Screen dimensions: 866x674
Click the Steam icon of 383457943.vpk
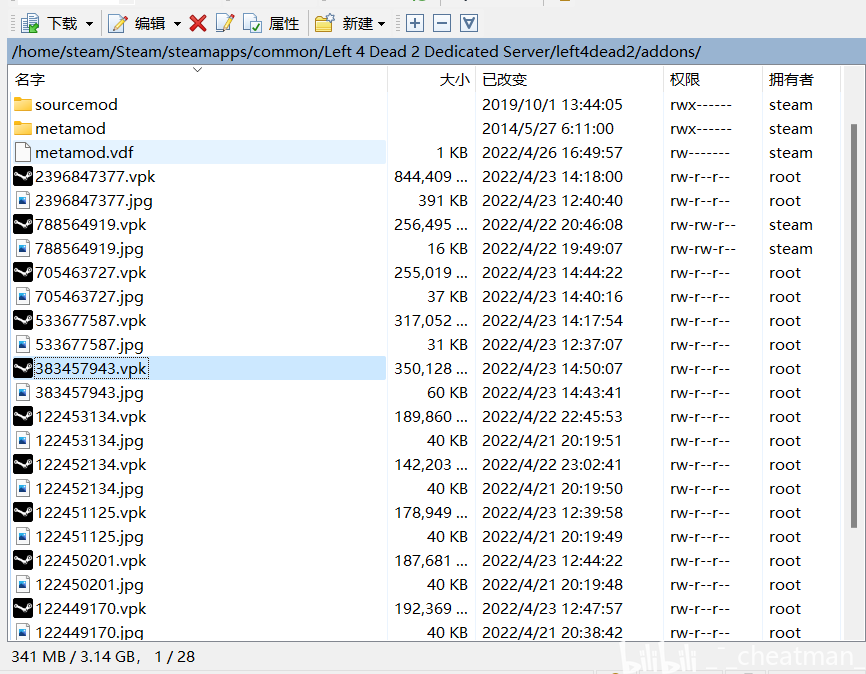23,368
